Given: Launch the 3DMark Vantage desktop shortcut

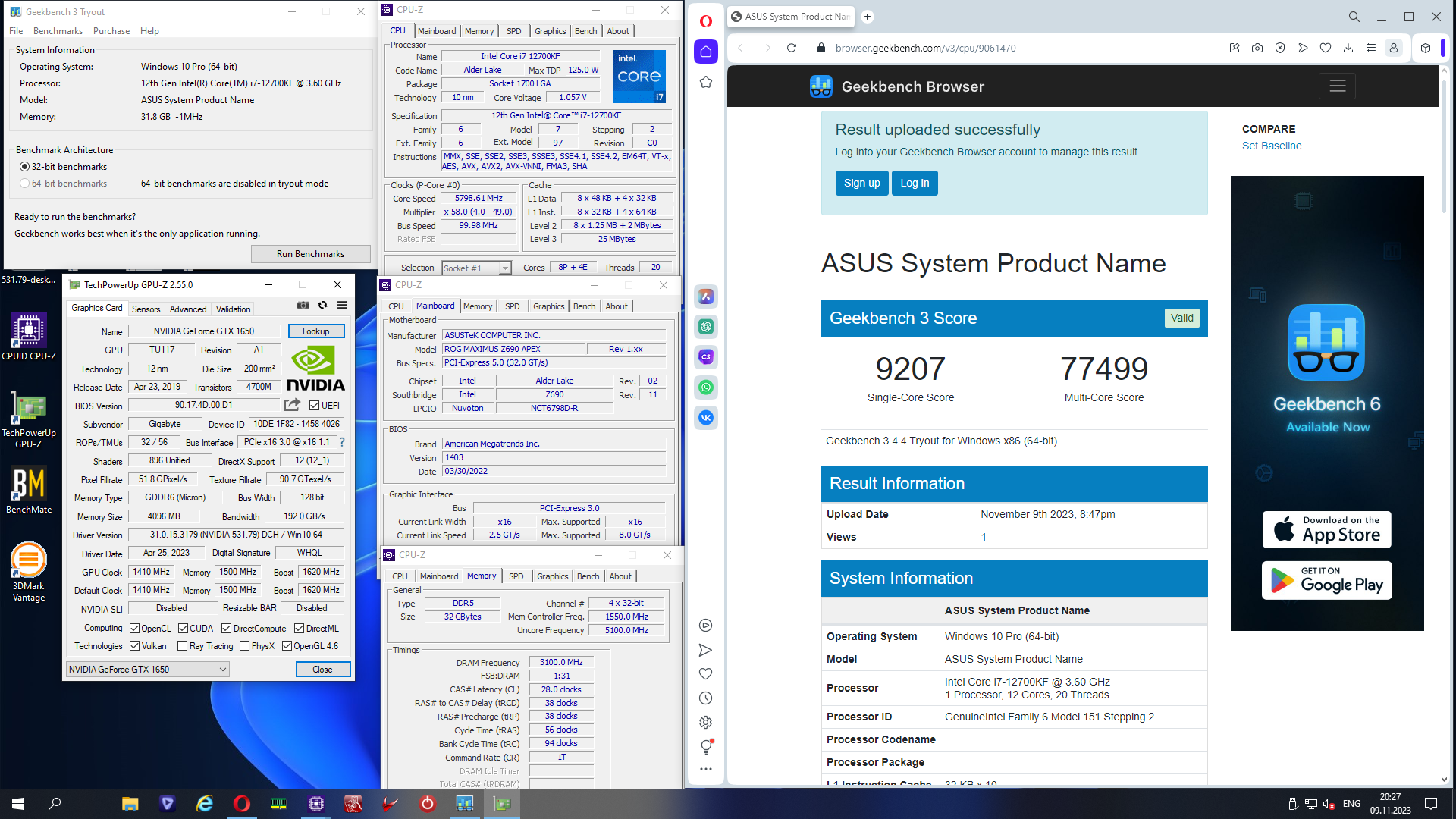Looking at the screenshot, I should click(29, 573).
